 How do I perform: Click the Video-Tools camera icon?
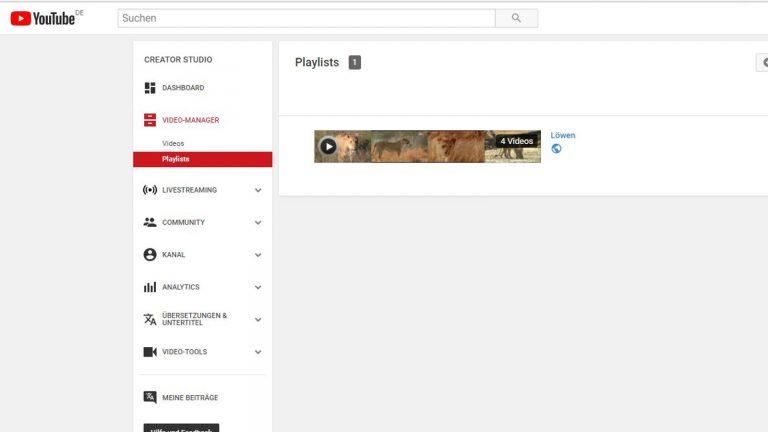tap(150, 352)
